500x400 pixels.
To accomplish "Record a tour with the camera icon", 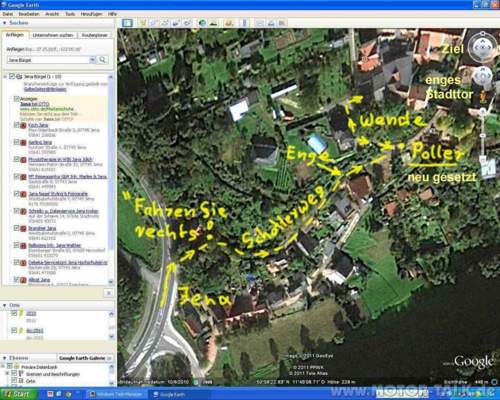I will (187, 23).
